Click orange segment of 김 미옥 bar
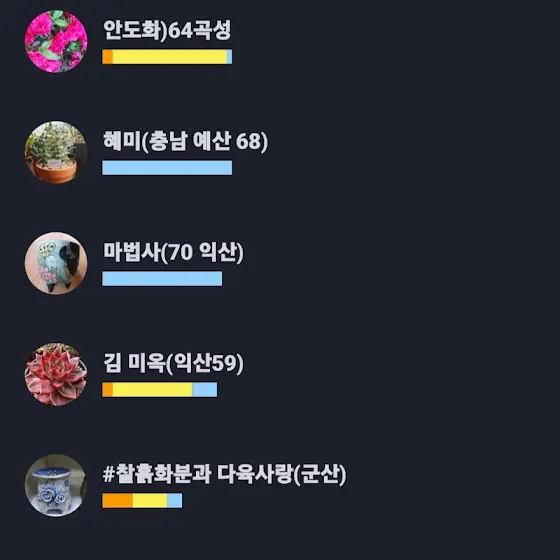Screen dimensions: 560x560 pyautogui.click(x=108, y=390)
